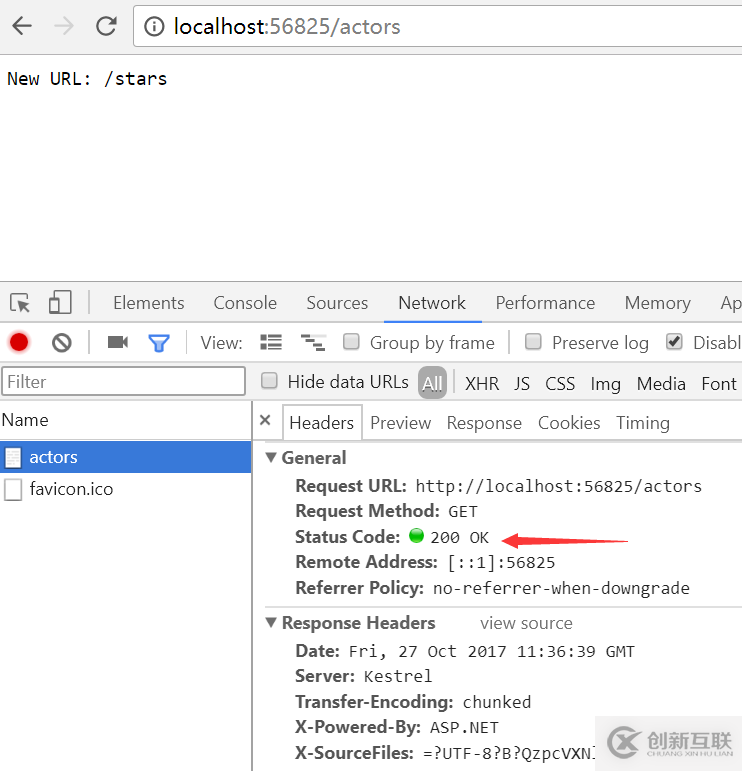742x771 pixels.
Task: Select the Network tab
Action: point(432,303)
